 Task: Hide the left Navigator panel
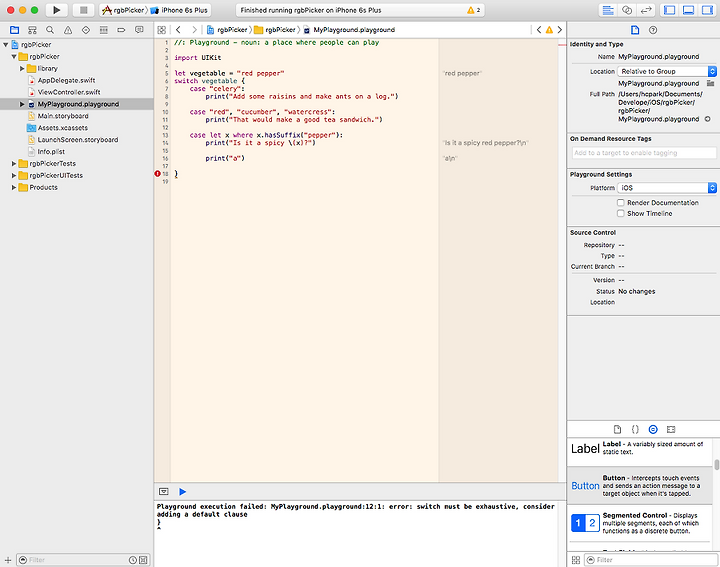coord(671,9)
